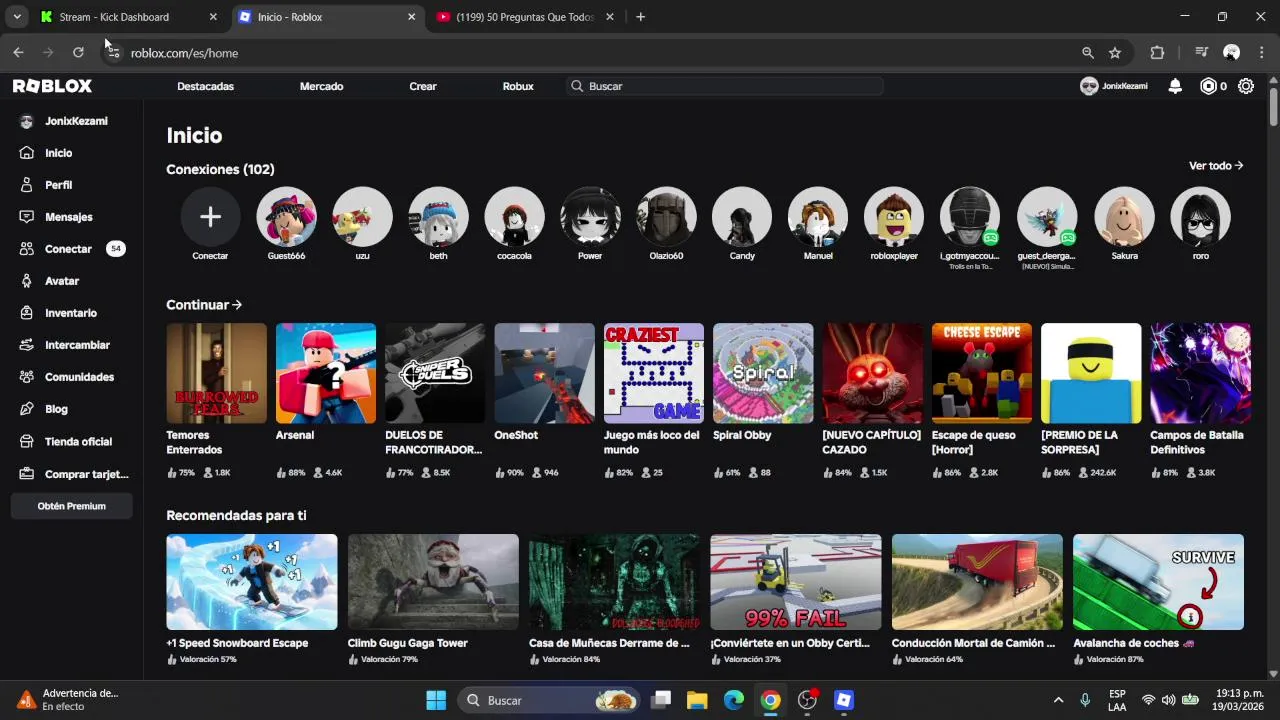Open Blog from the sidebar
The height and width of the screenshot is (720, 1280).
[56, 409]
